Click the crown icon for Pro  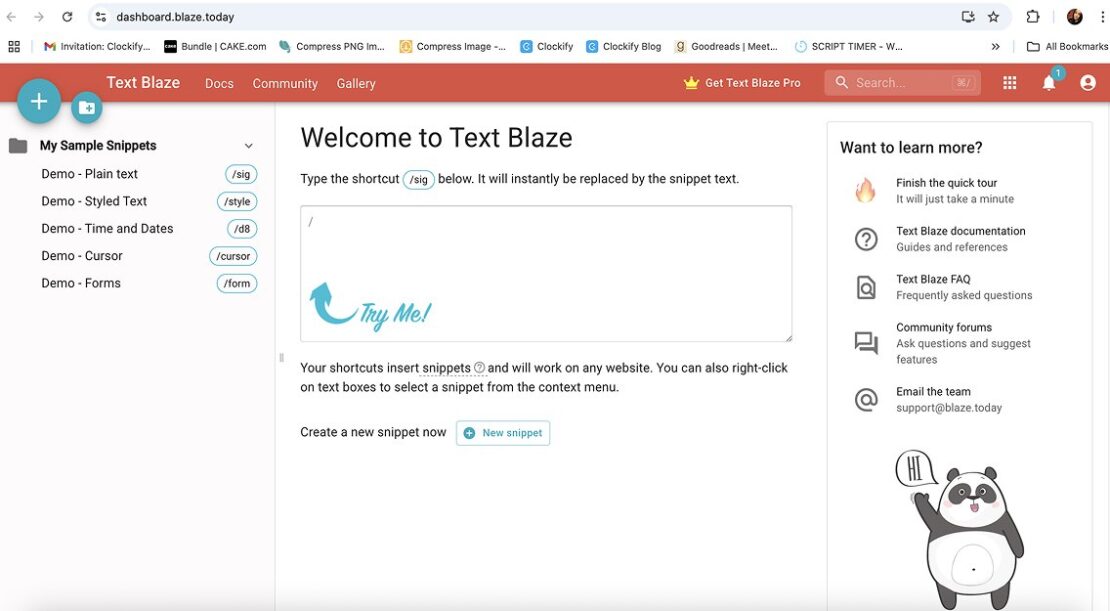coord(691,83)
